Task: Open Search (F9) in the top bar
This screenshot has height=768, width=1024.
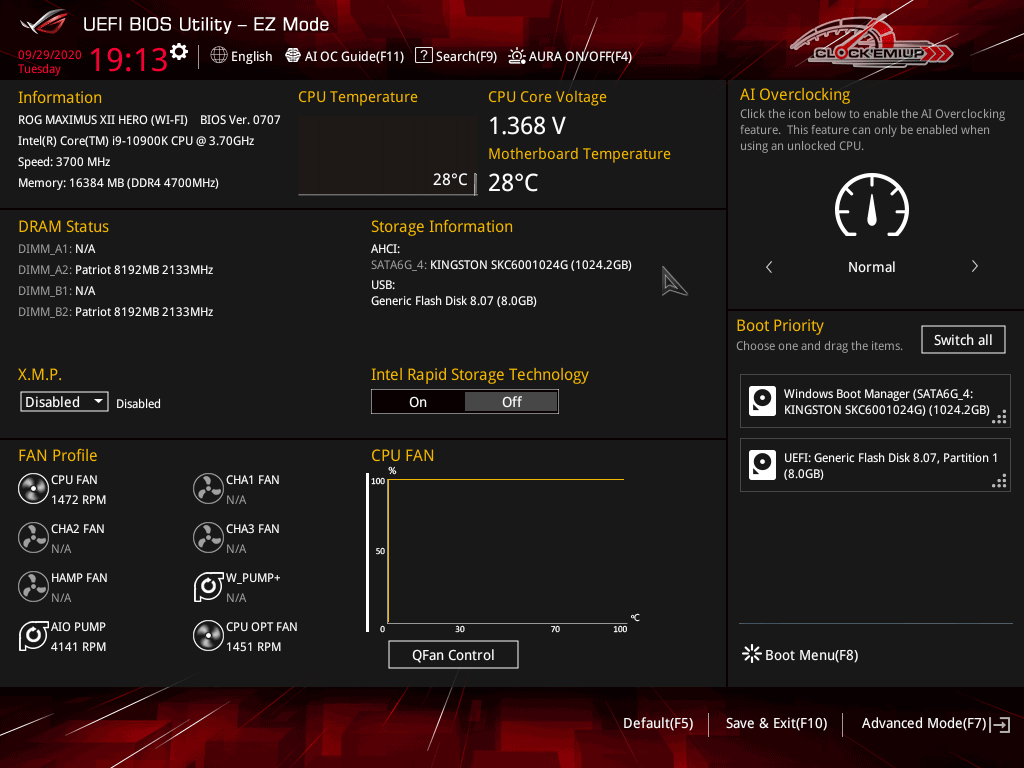Action: click(x=456, y=57)
